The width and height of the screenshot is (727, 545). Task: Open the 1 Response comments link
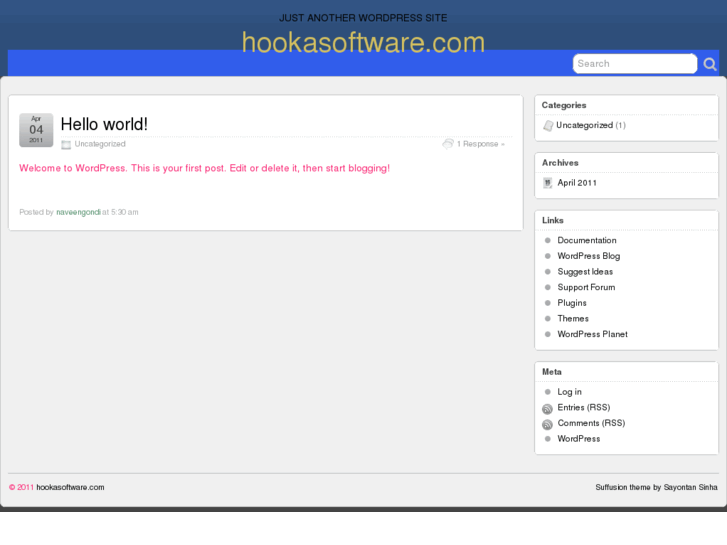[479, 144]
